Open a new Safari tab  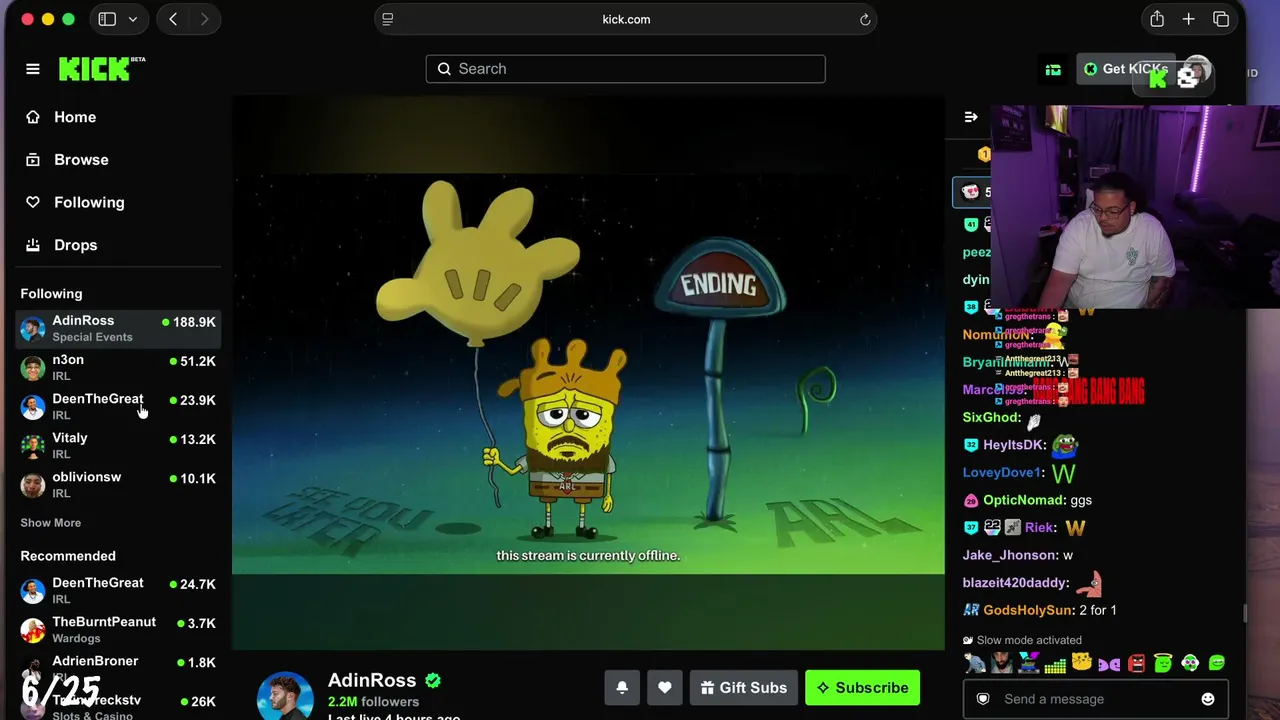(1189, 19)
